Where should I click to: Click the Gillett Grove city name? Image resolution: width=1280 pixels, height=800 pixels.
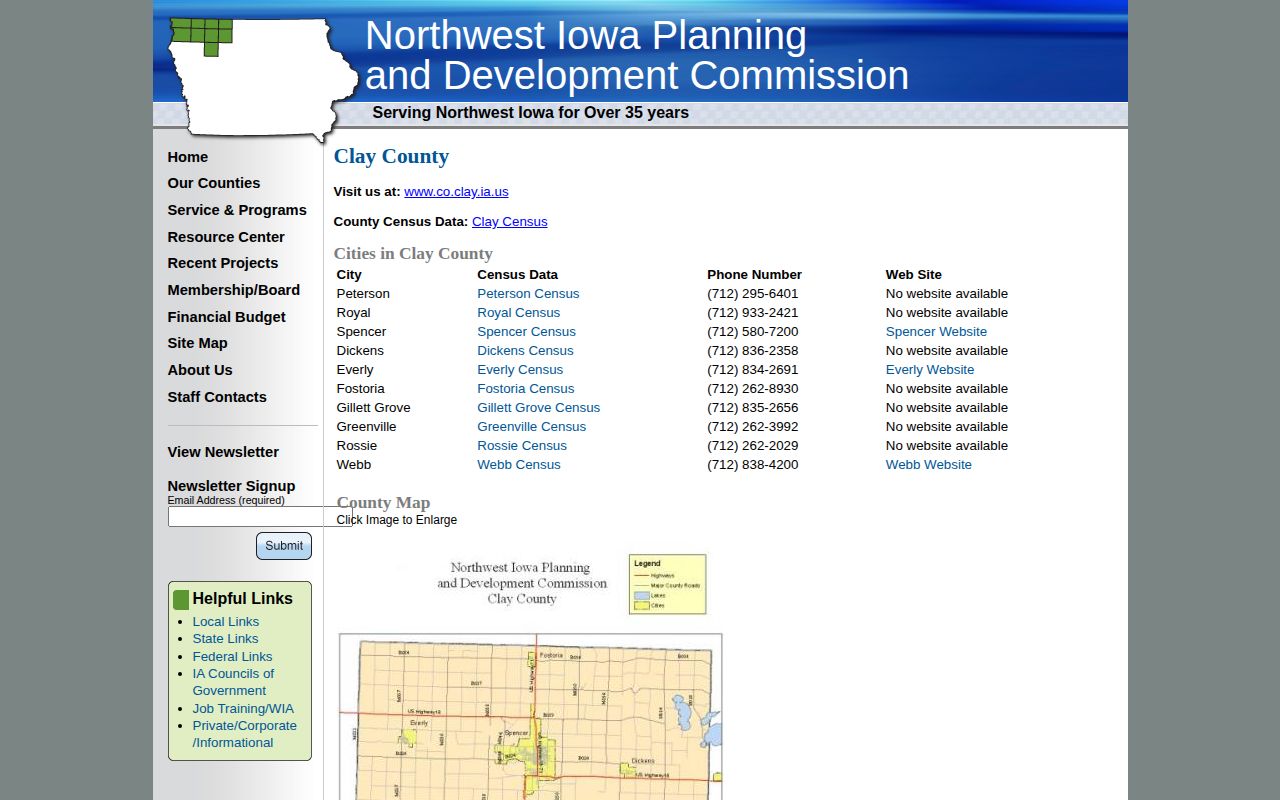pyautogui.click(x=374, y=408)
